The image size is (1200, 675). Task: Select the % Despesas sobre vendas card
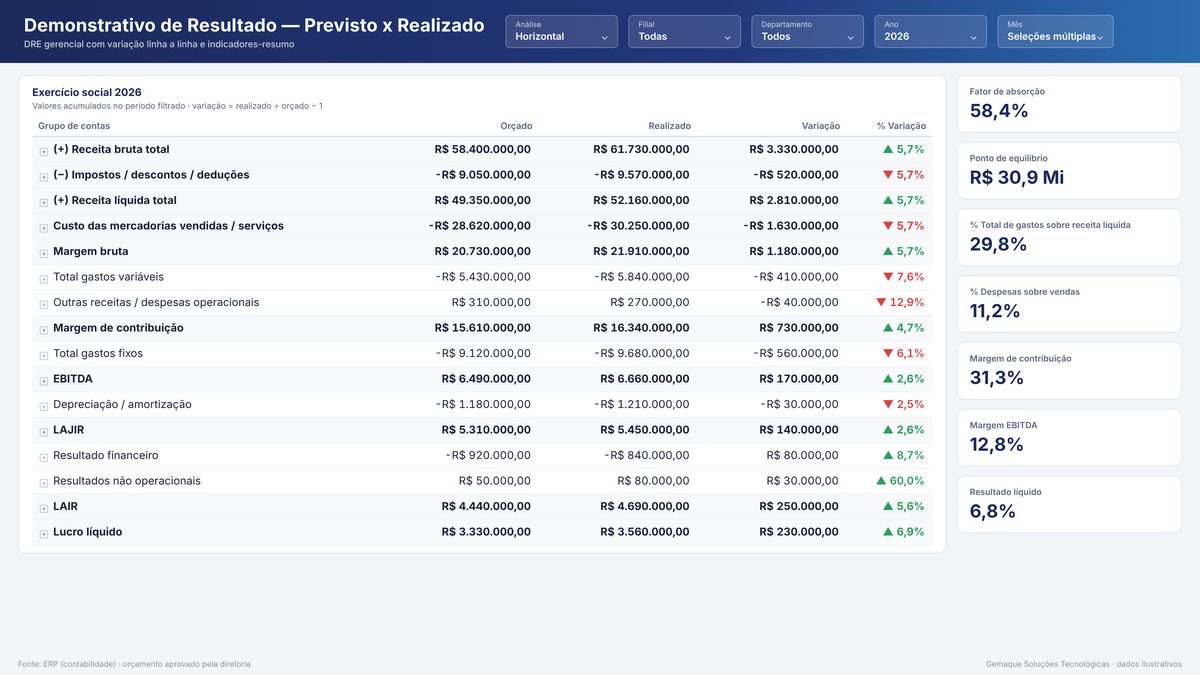1069,304
